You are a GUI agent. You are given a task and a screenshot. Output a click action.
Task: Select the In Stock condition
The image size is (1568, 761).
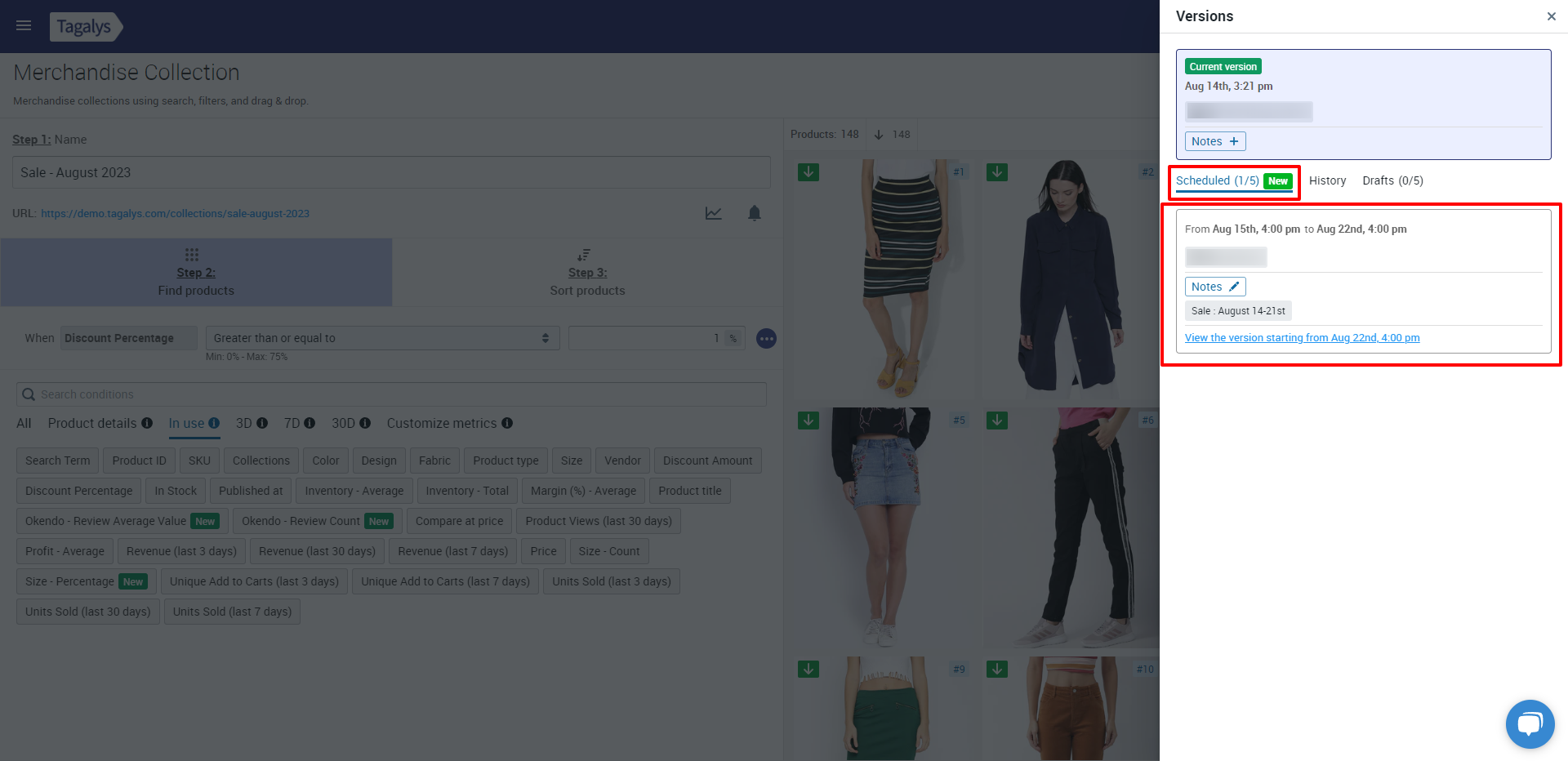click(176, 491)
